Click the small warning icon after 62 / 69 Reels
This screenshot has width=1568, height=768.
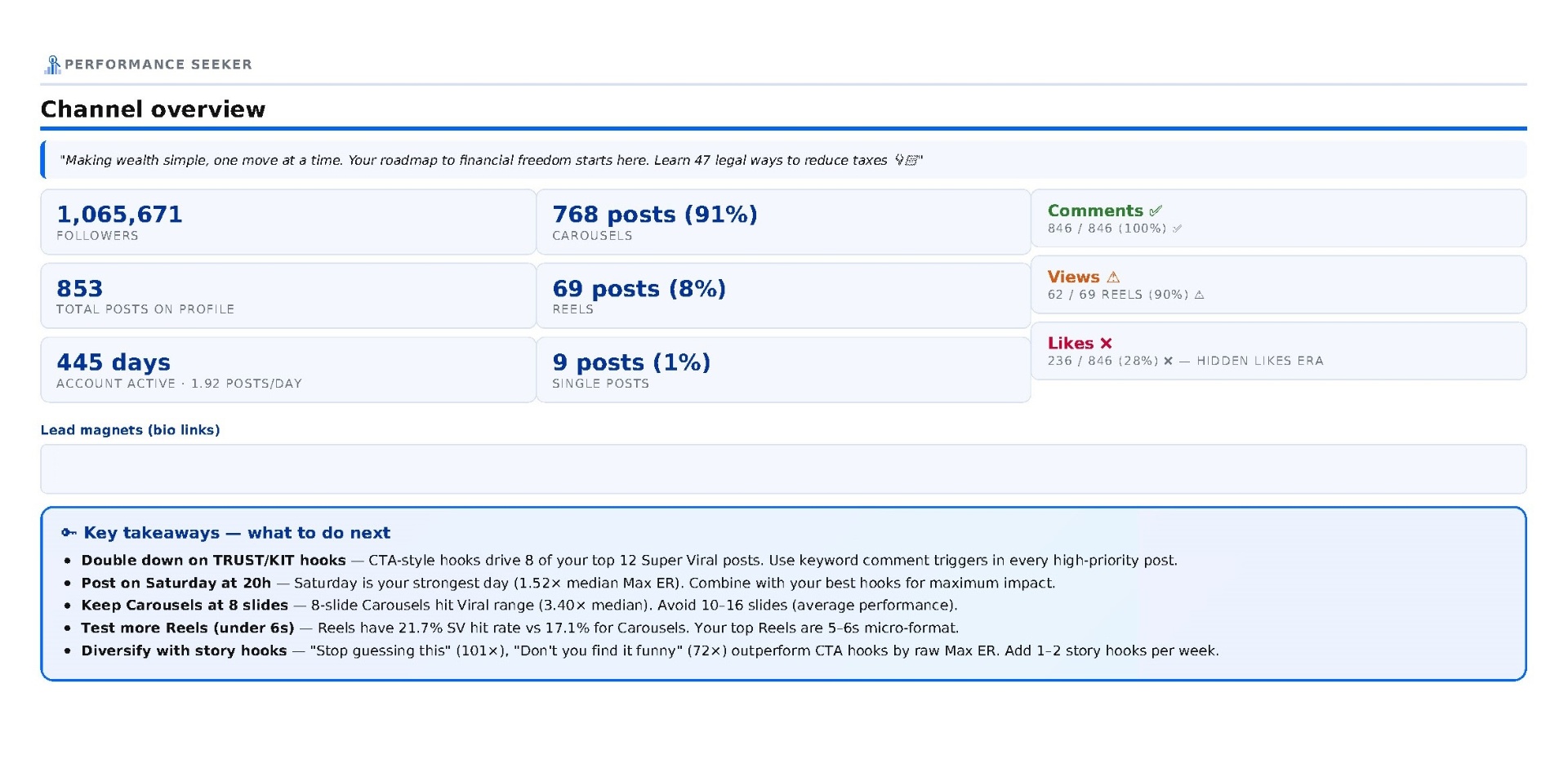click(1199, 295)
